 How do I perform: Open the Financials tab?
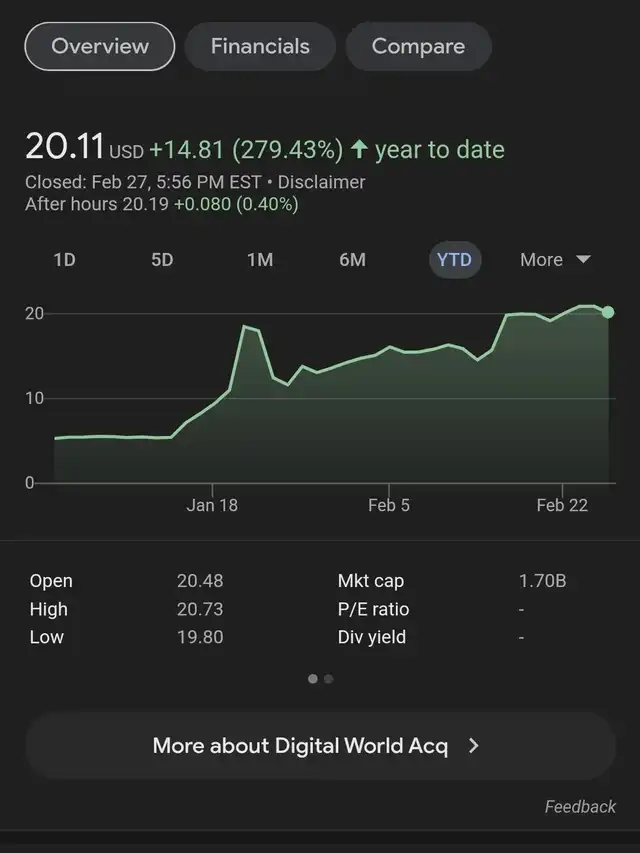click(260, 46)
